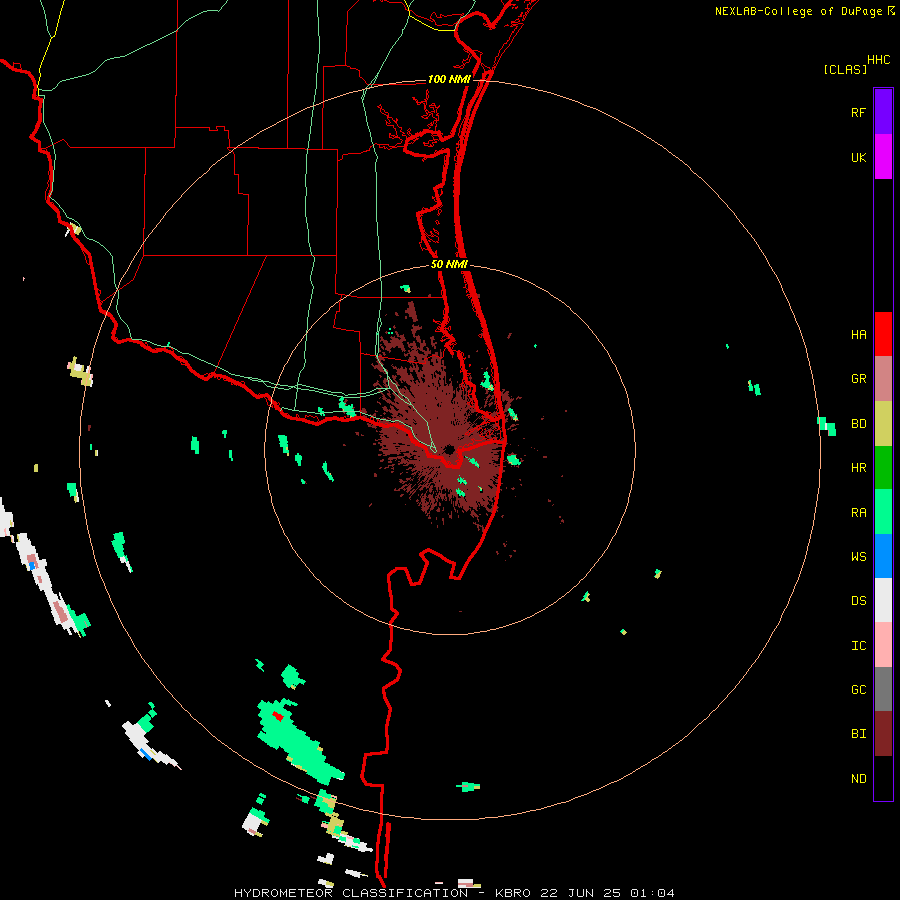Screen dimensions: 900x900
Task: Select the dark red BI swatch
Action: coord(883,734)
